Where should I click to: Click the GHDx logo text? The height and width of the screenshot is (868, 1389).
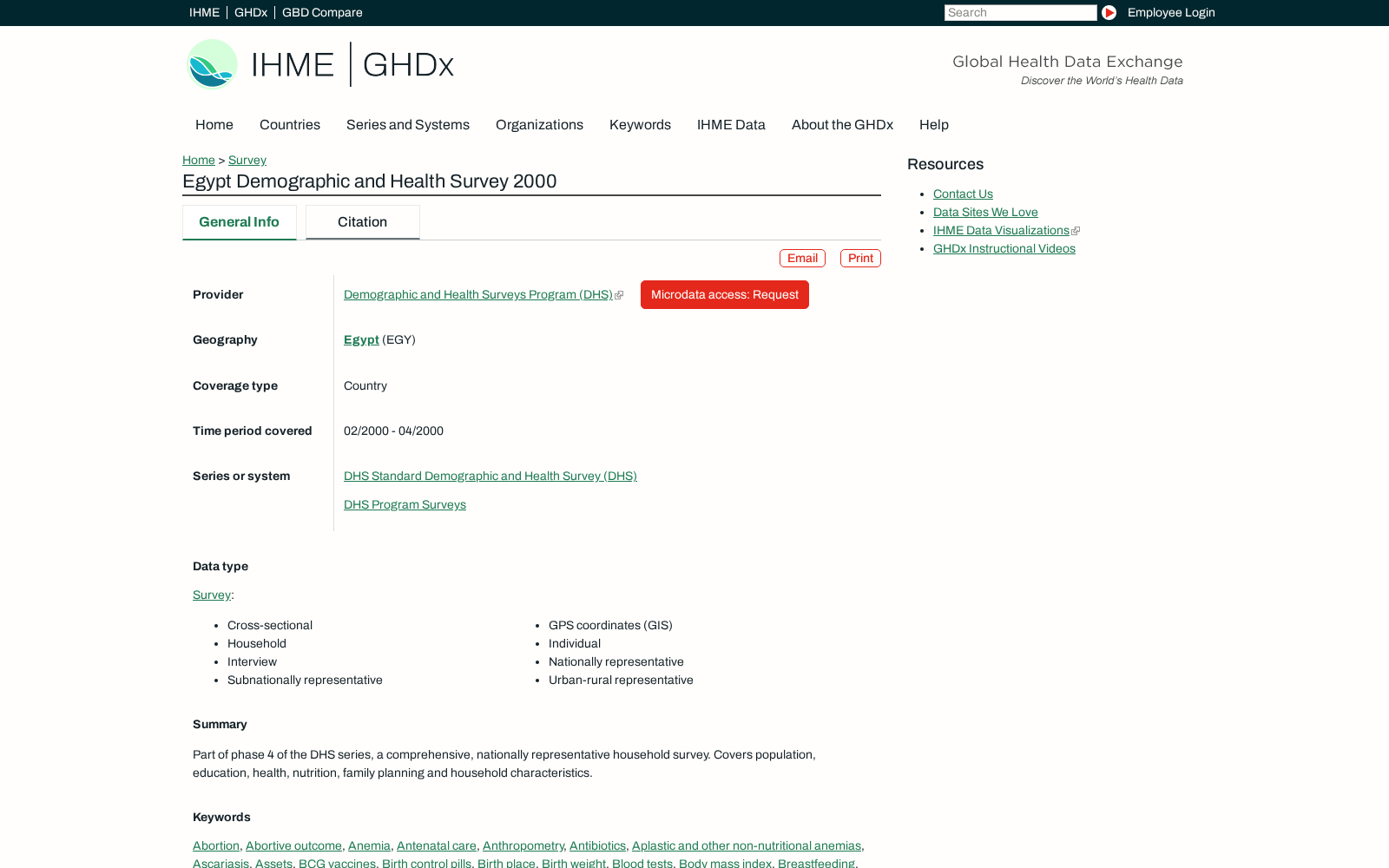pos(408,65)
